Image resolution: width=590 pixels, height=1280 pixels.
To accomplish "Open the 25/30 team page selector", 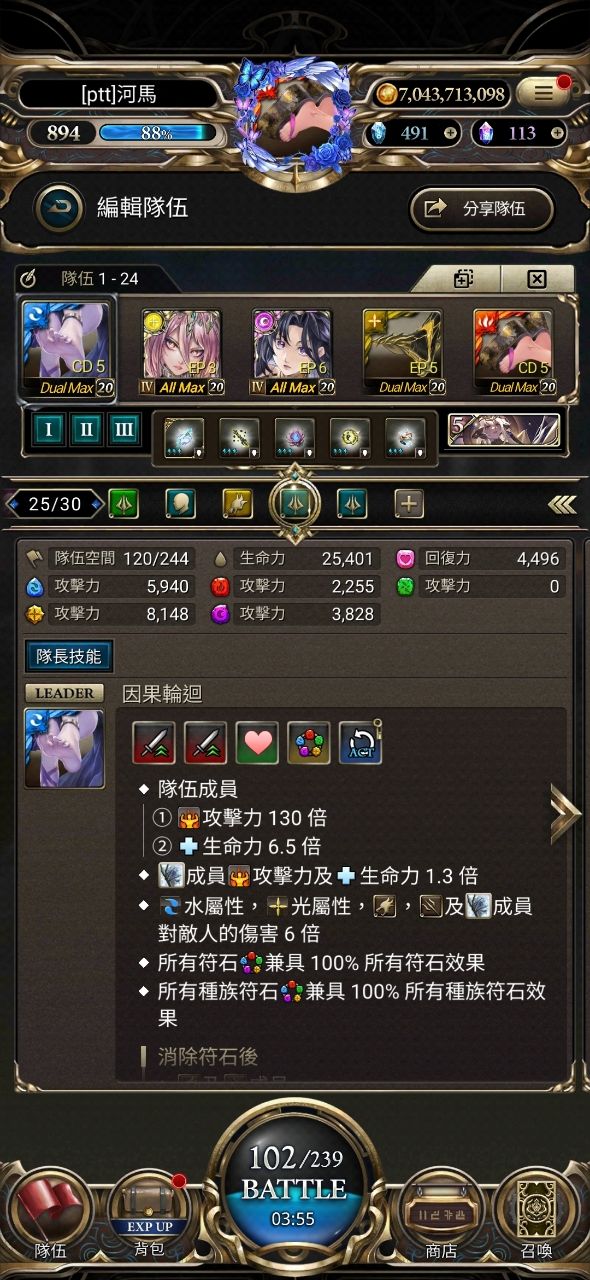I will (55, 504).
